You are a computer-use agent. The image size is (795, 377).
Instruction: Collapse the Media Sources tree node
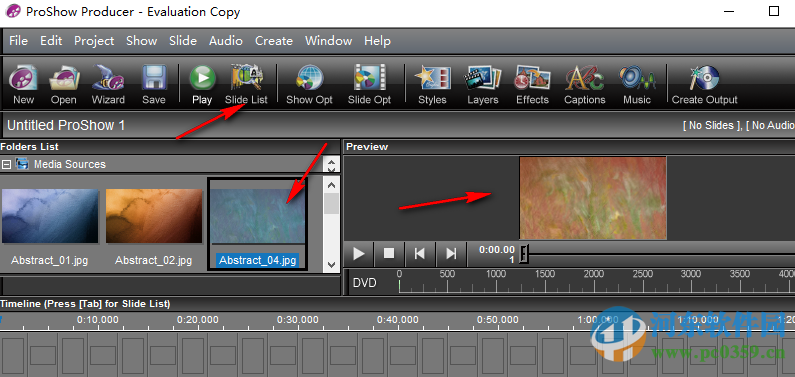pos(7,164)
